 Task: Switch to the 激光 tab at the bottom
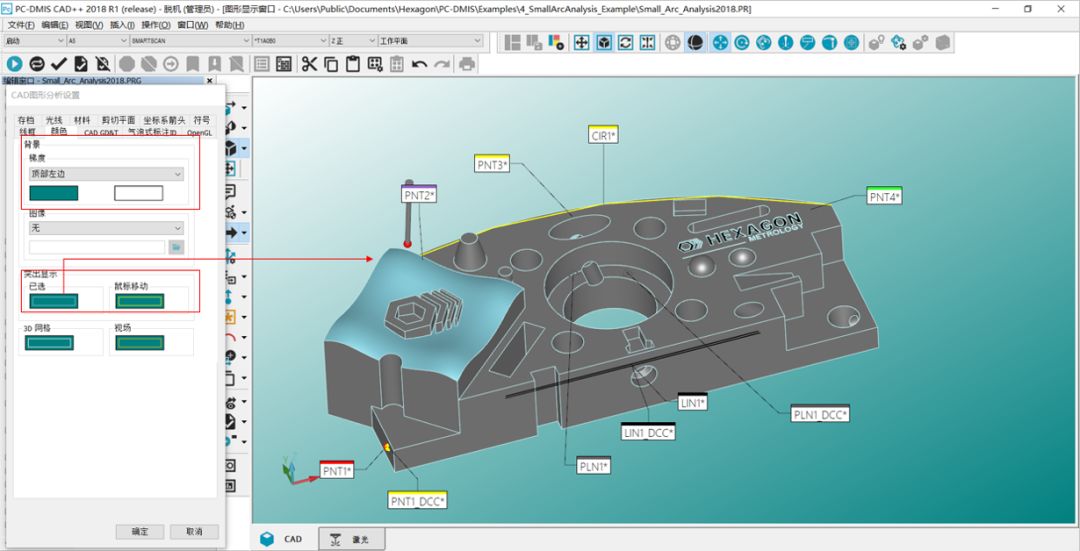click(351, 539)
